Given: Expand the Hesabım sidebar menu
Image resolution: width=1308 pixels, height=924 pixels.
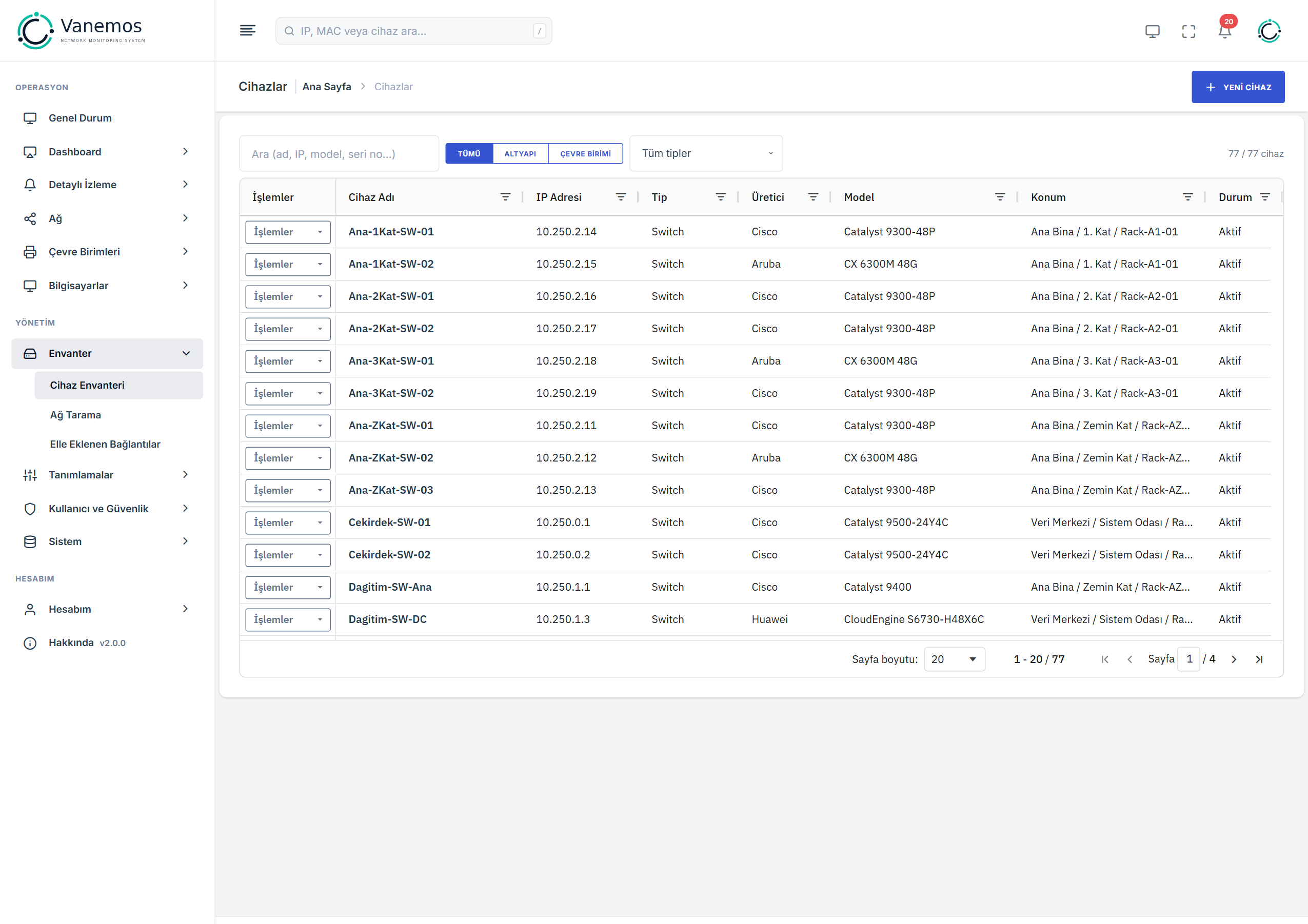Looking at the screenshot, I should pyautogui.click(x=107, y=609).
